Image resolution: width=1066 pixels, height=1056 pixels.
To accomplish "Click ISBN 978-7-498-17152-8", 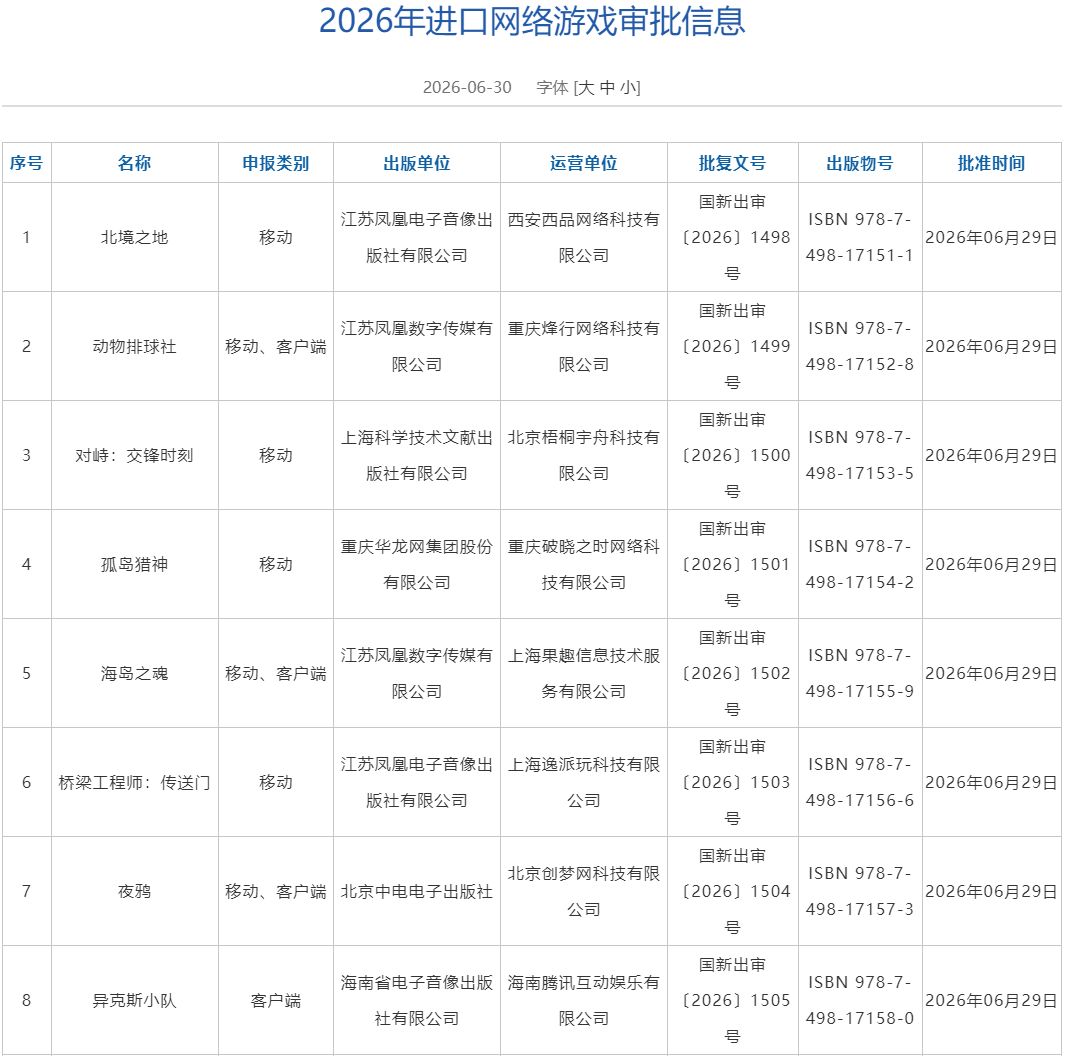I will [860, 347].
